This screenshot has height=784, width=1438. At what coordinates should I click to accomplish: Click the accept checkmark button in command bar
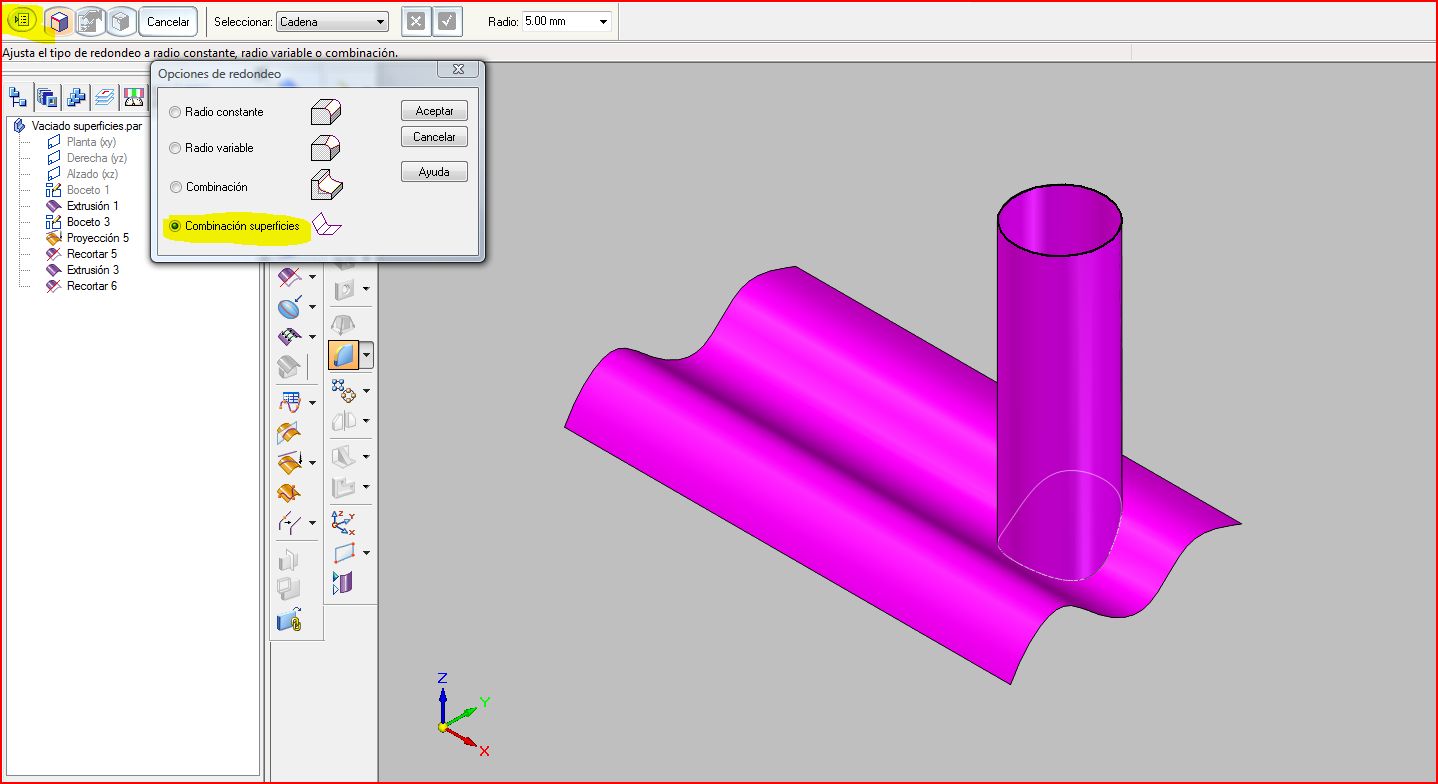coord(447,21)
